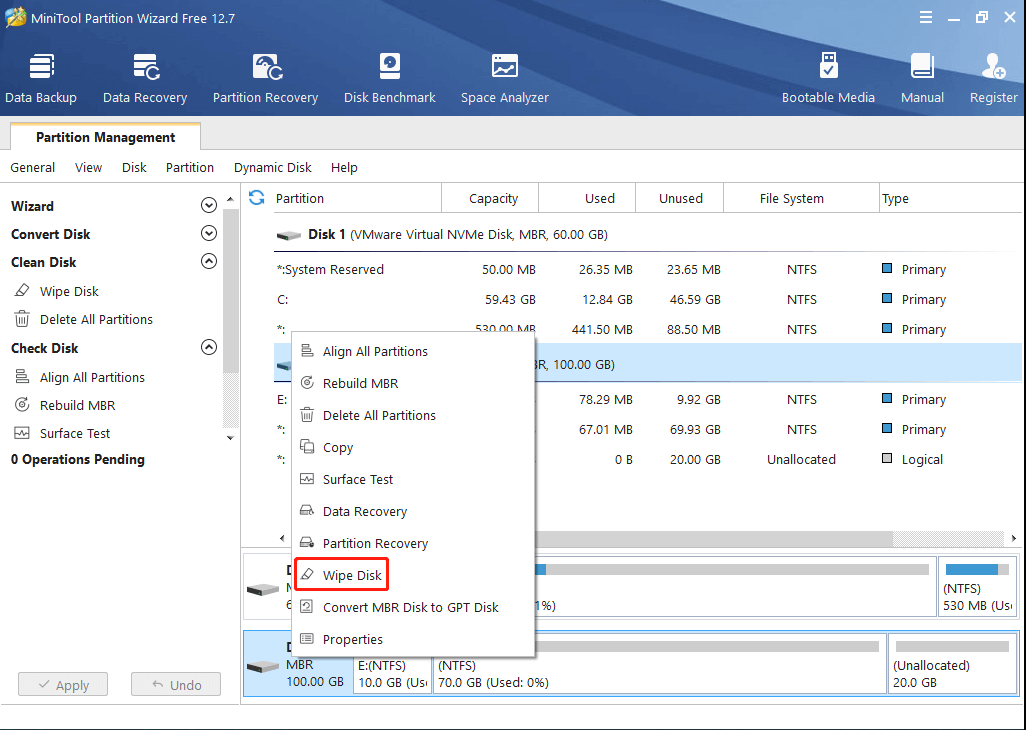Sort by the File System column header
This screenshot has height=730, width=1026.
pos(802,198)
